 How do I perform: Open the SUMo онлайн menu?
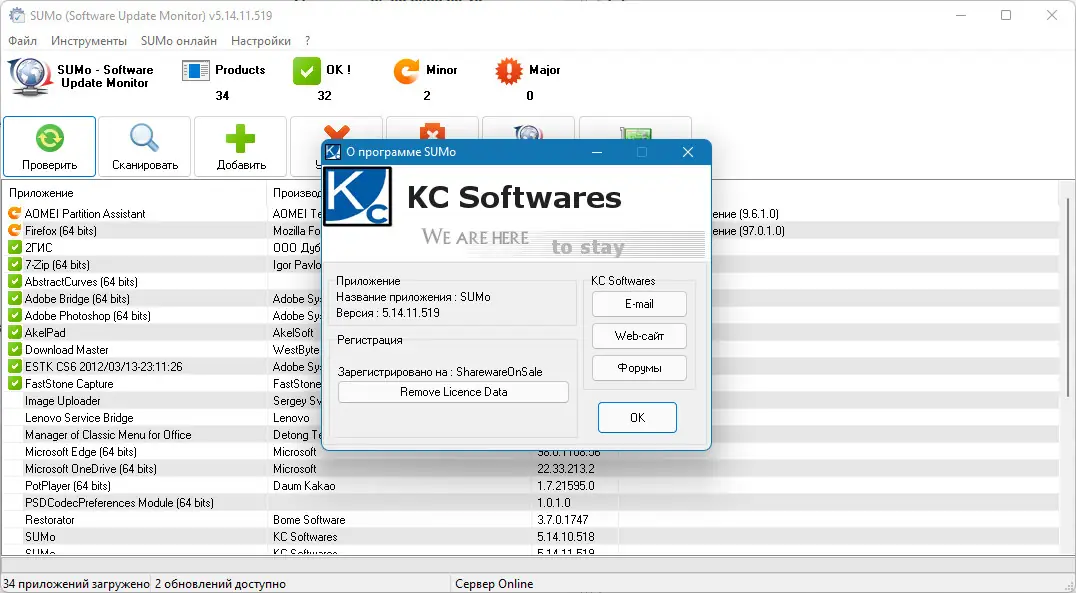pyautogui.click(x=178, y=41)
